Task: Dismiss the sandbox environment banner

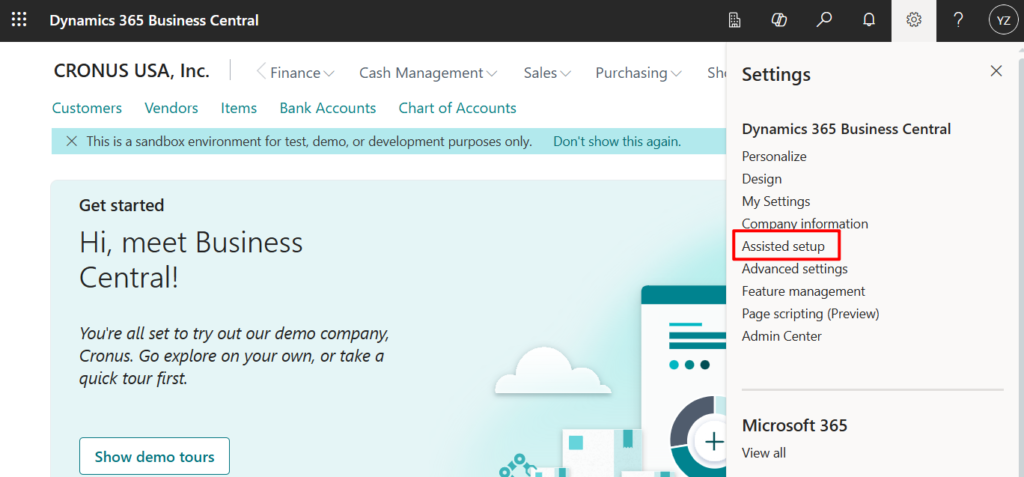Action: pos(71,142)
